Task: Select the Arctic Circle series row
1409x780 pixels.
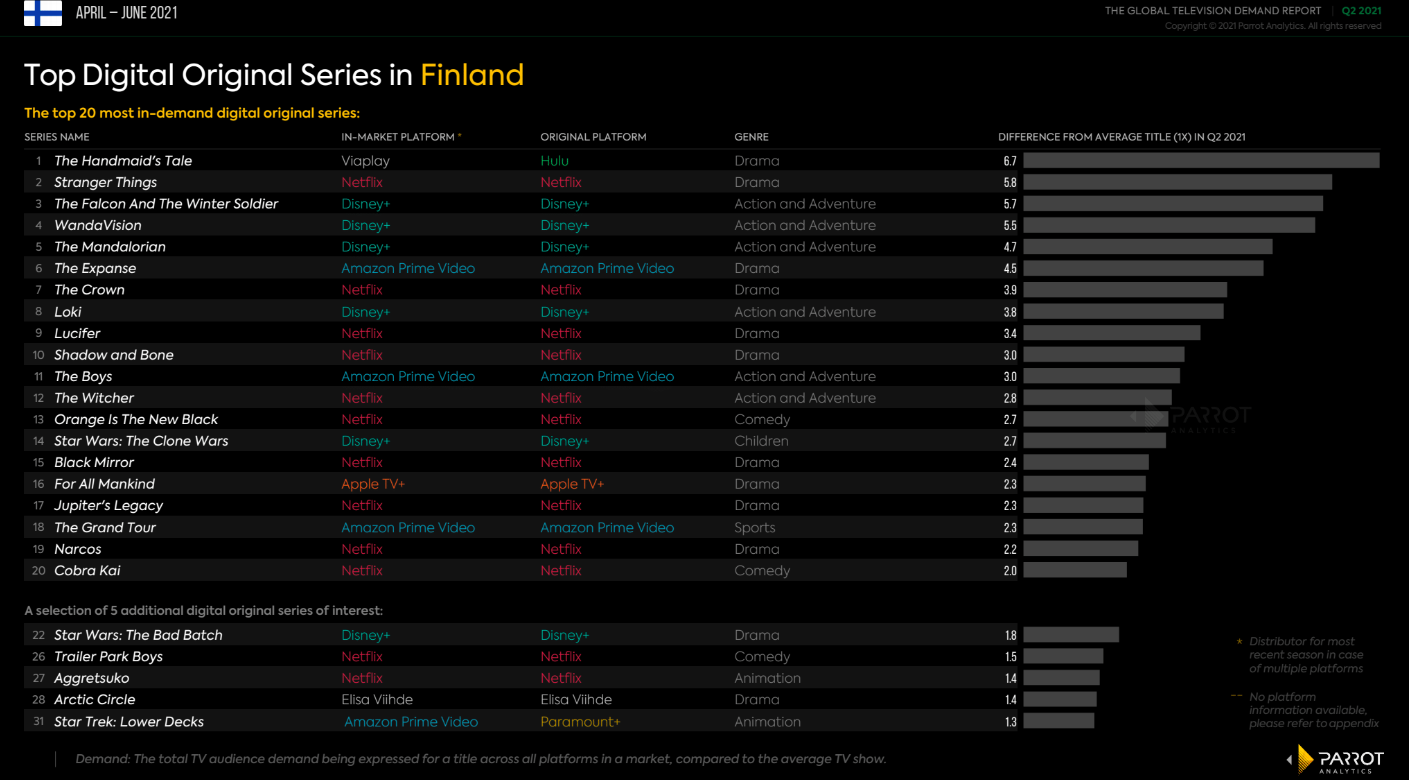Action: pyautogui.click(x=520, y=700)
